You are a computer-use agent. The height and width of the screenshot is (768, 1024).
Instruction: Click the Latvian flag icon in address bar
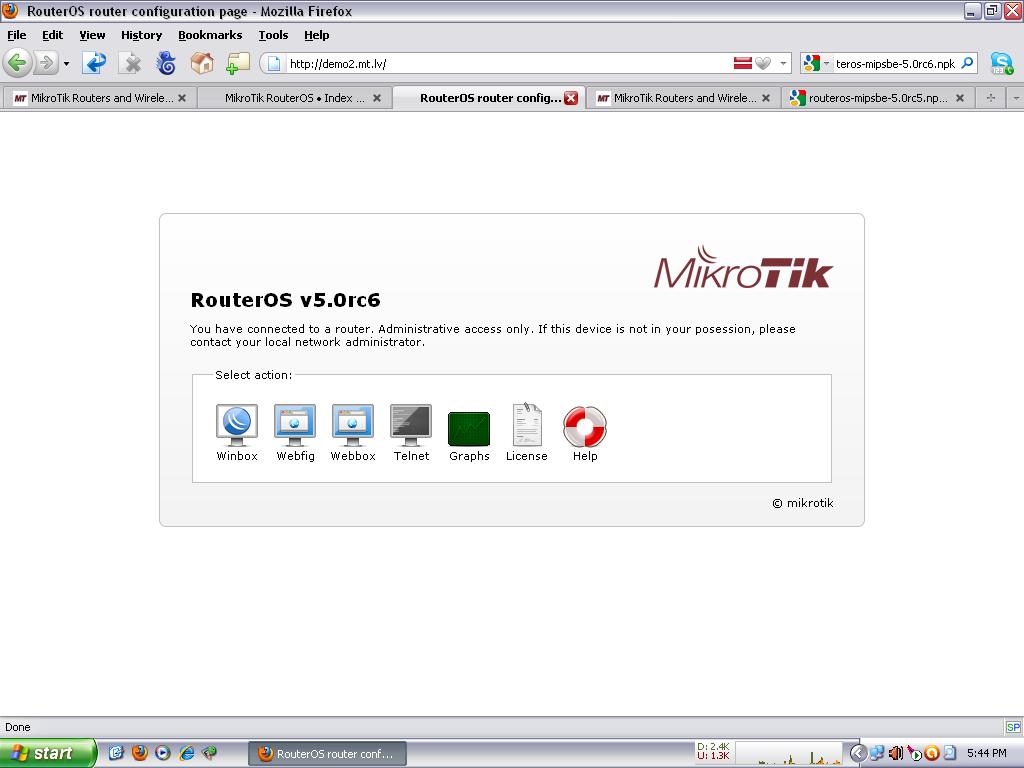(743, 63)
